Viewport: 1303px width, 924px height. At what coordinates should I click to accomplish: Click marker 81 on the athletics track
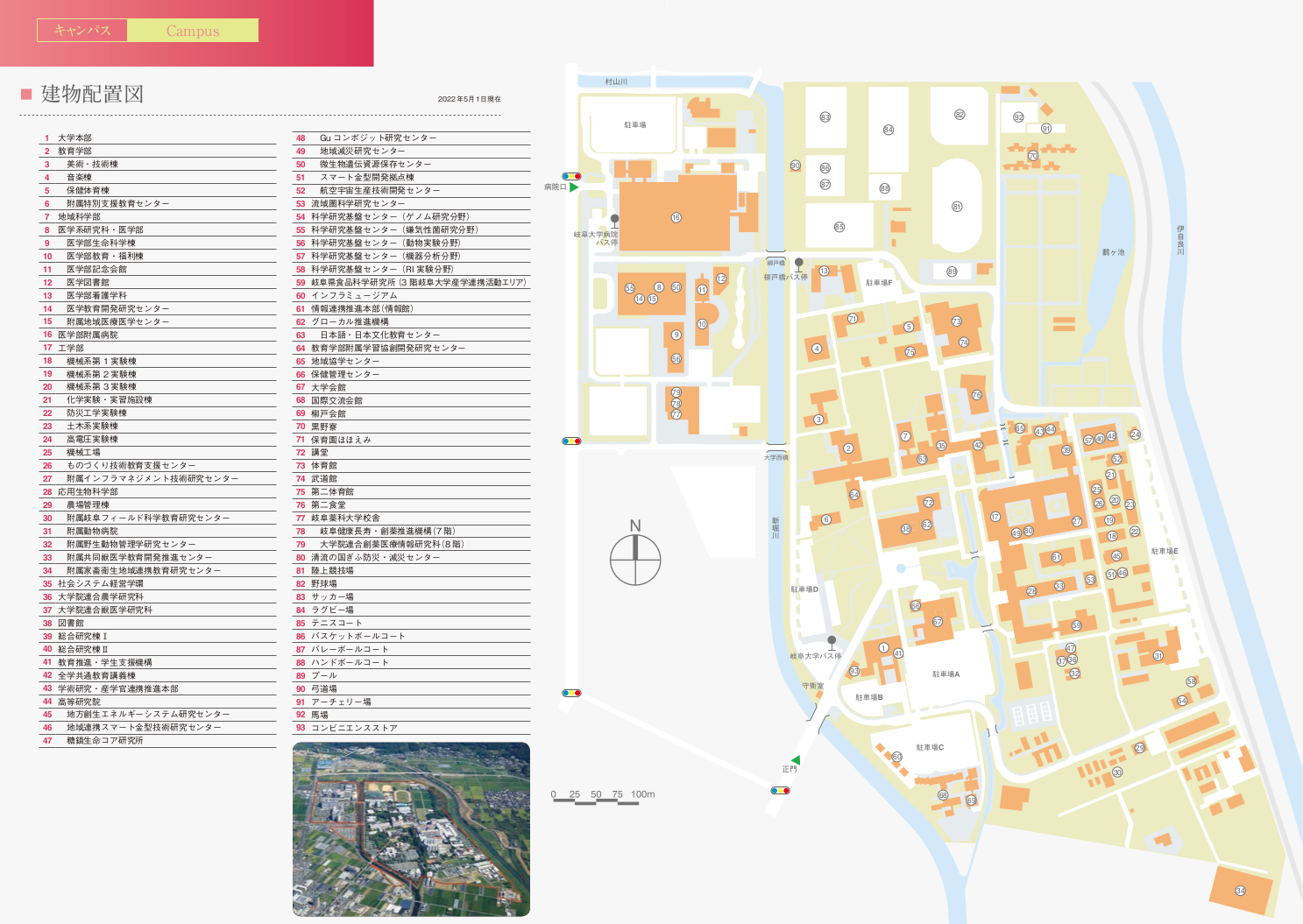pyautogui.click(x=957, y=207)
